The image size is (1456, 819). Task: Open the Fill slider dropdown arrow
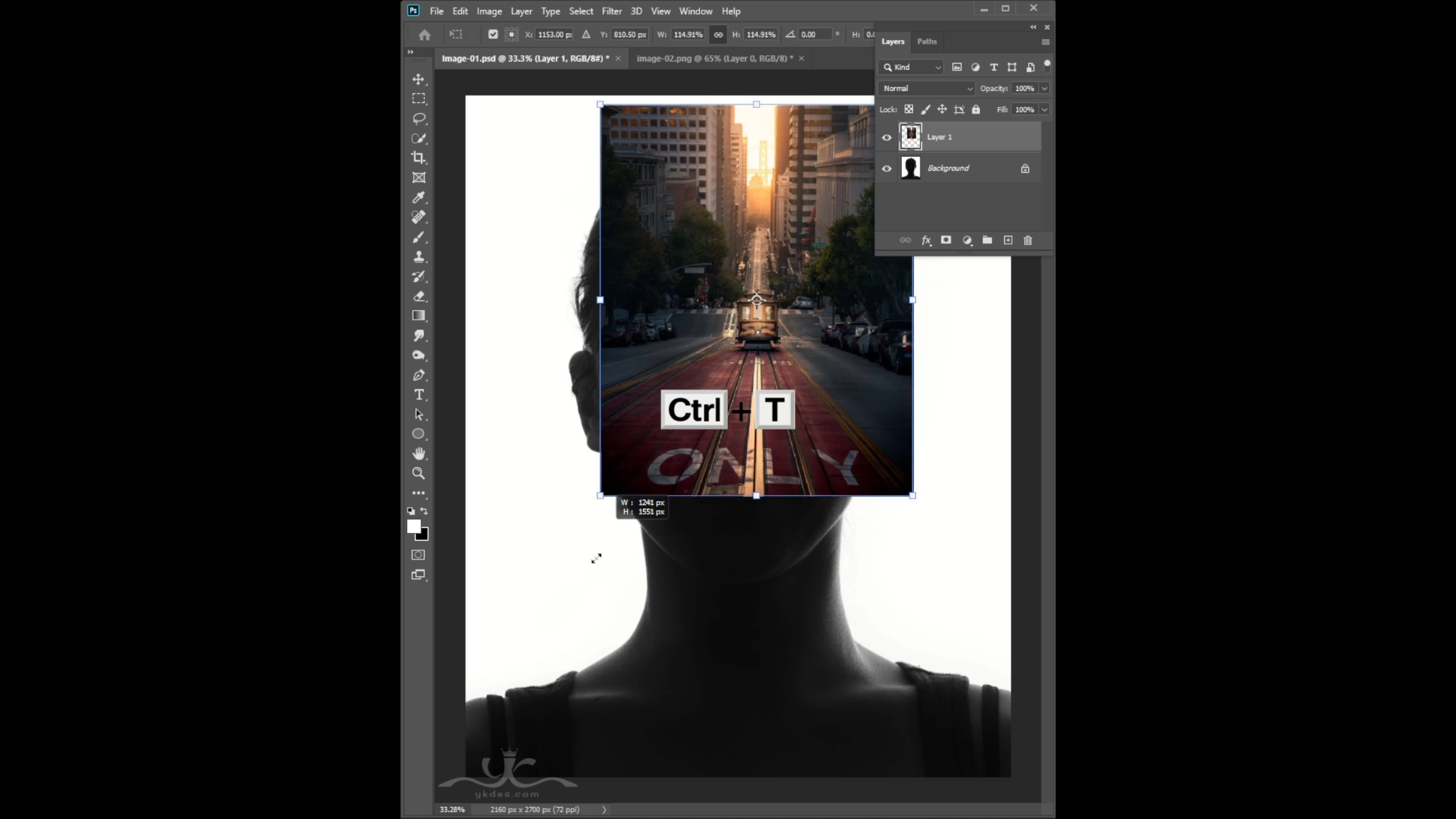click(x=1044, y=109)
